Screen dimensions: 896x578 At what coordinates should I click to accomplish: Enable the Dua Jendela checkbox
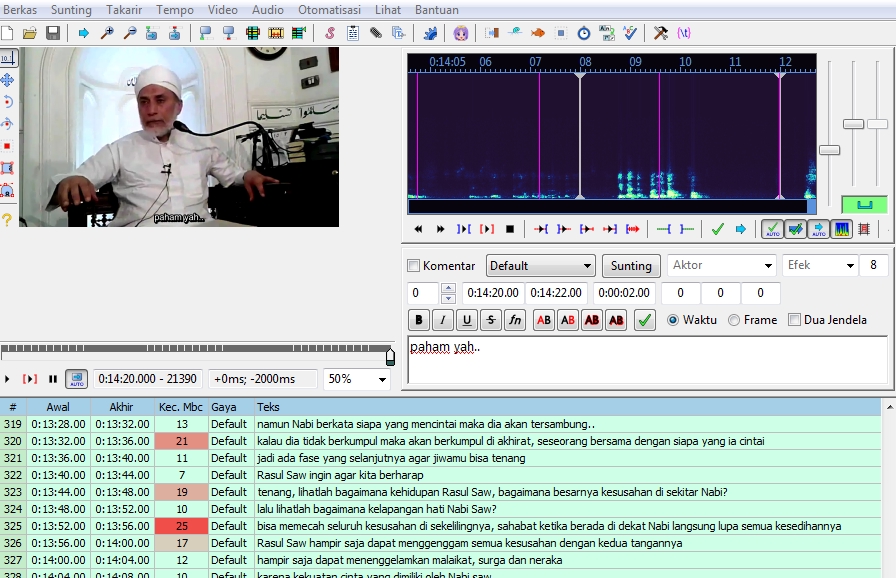pyautogui.click(x=794, y=320)
